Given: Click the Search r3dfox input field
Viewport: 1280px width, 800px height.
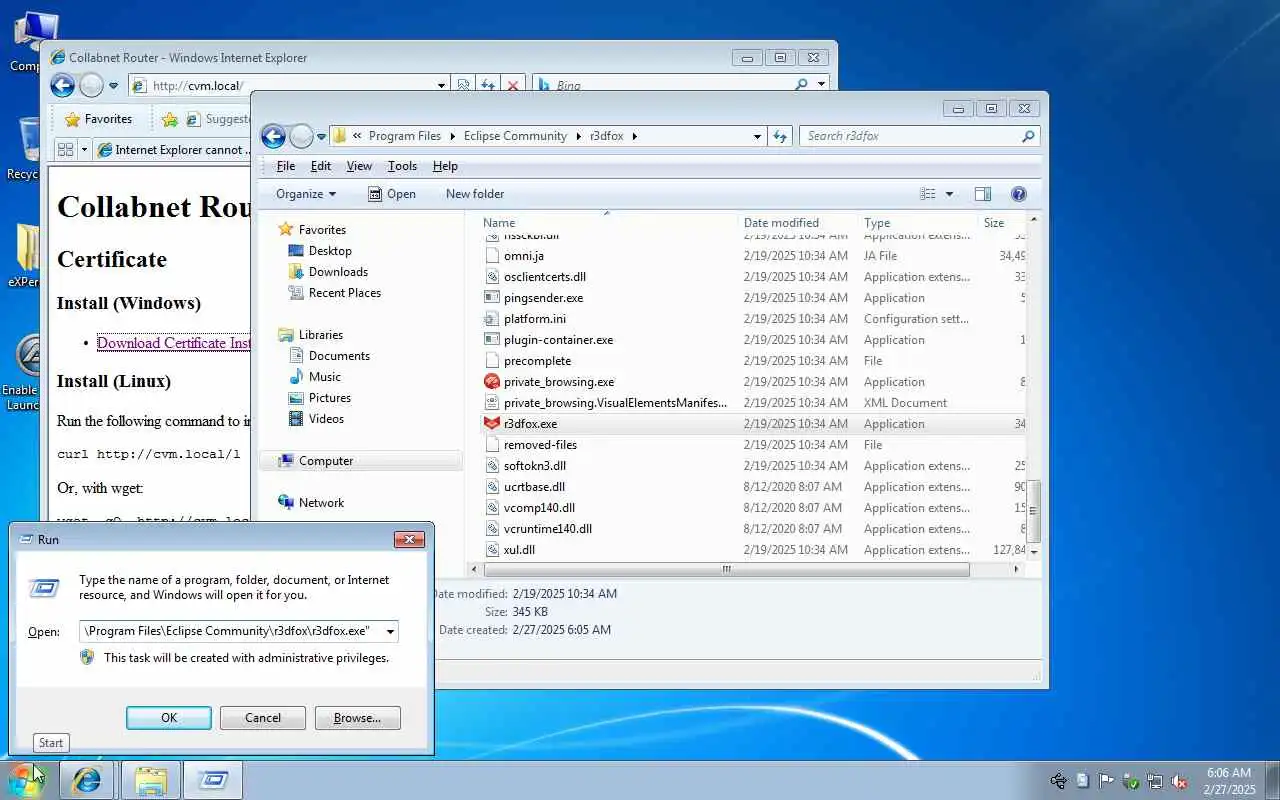Looking at the screenshot, I should 910,136.
